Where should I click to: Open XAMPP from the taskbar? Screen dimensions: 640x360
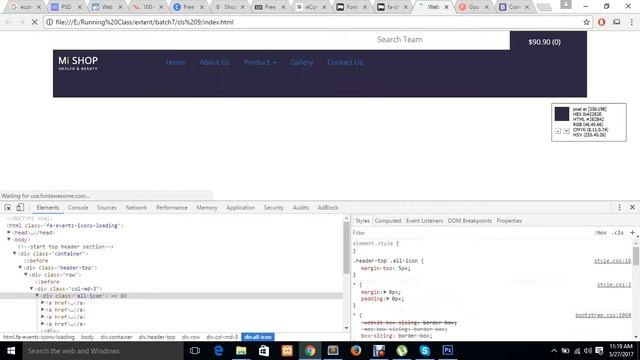coord(287,351)
